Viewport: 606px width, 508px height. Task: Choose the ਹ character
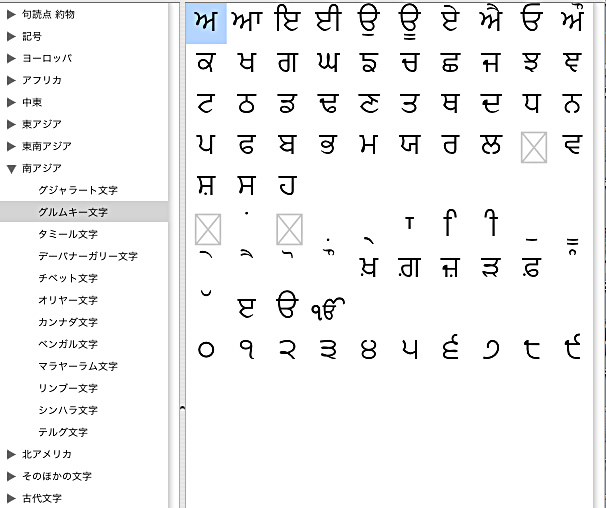(288, 185)
